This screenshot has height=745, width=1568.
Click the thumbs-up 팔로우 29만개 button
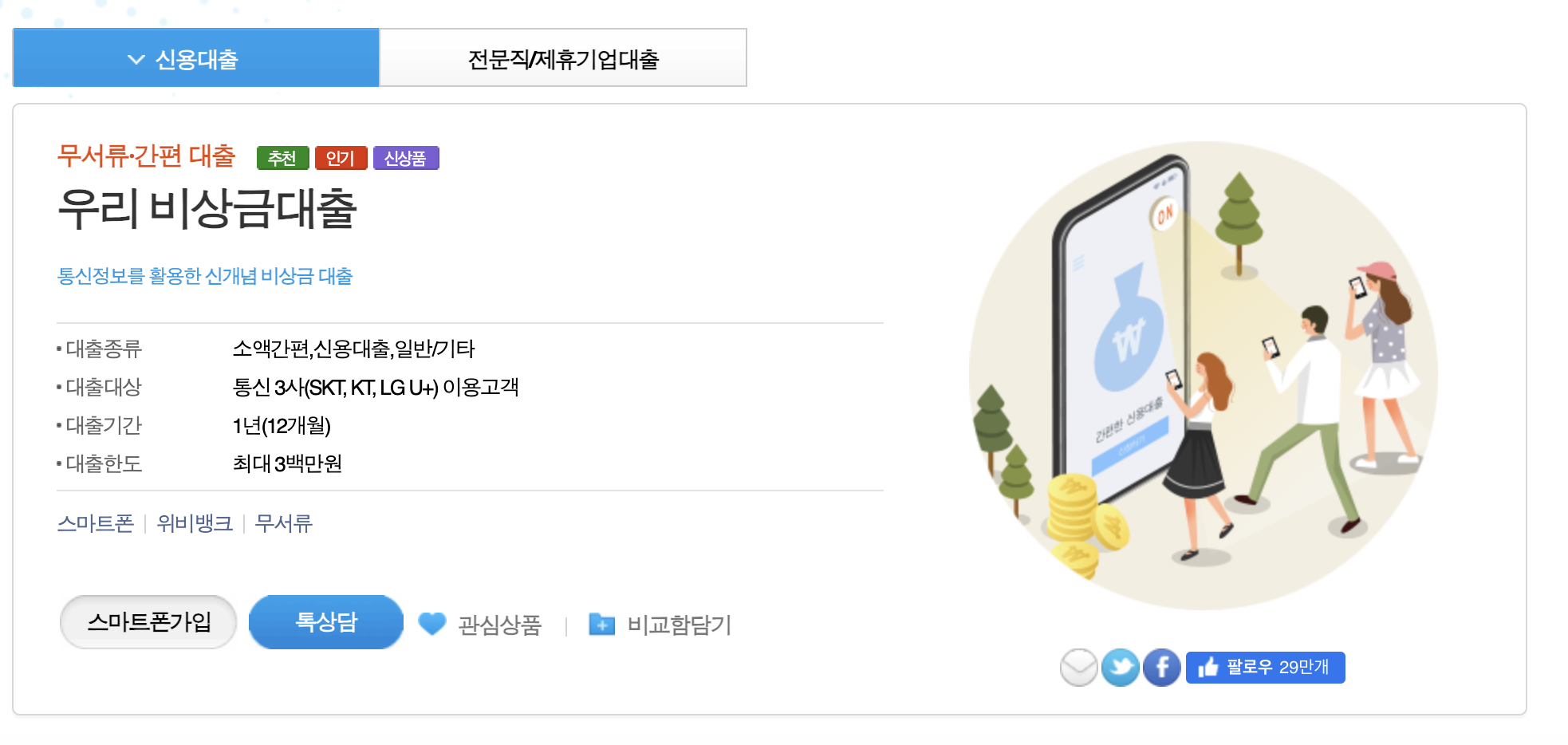pos(1265,667)
